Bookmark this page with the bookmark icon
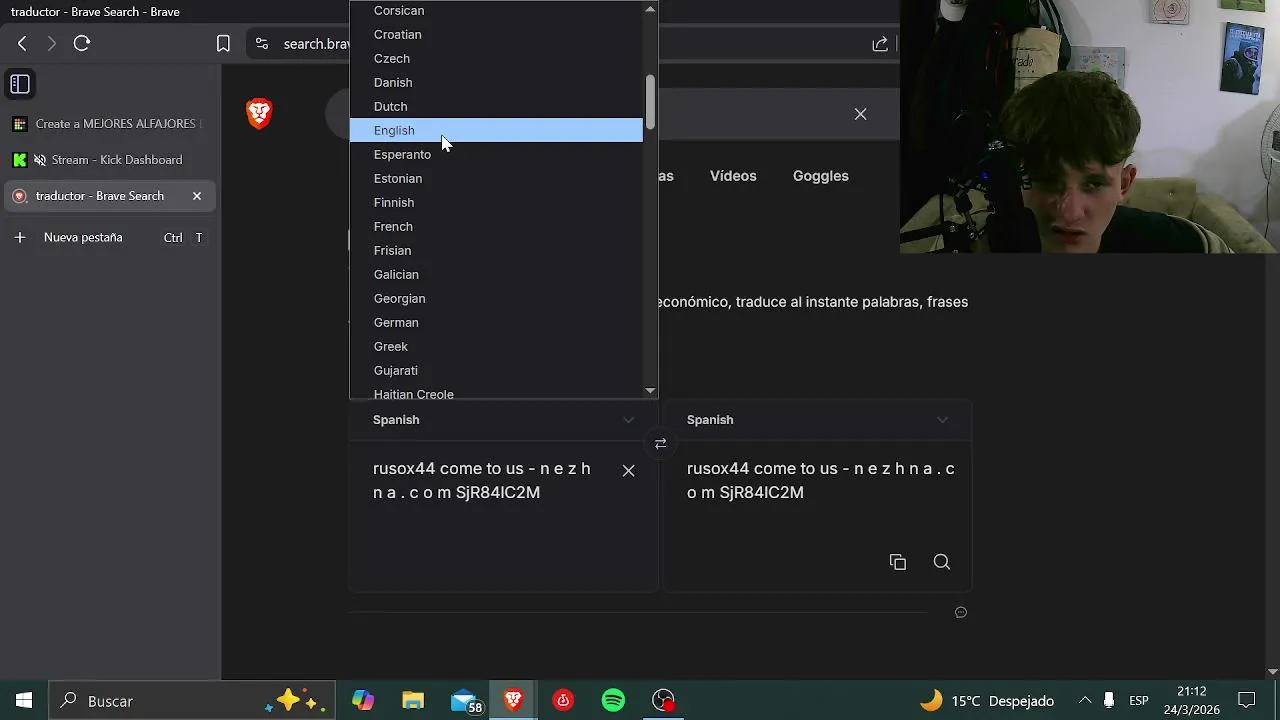Screen dimensions: 1280x720 [x=223, y=43]
